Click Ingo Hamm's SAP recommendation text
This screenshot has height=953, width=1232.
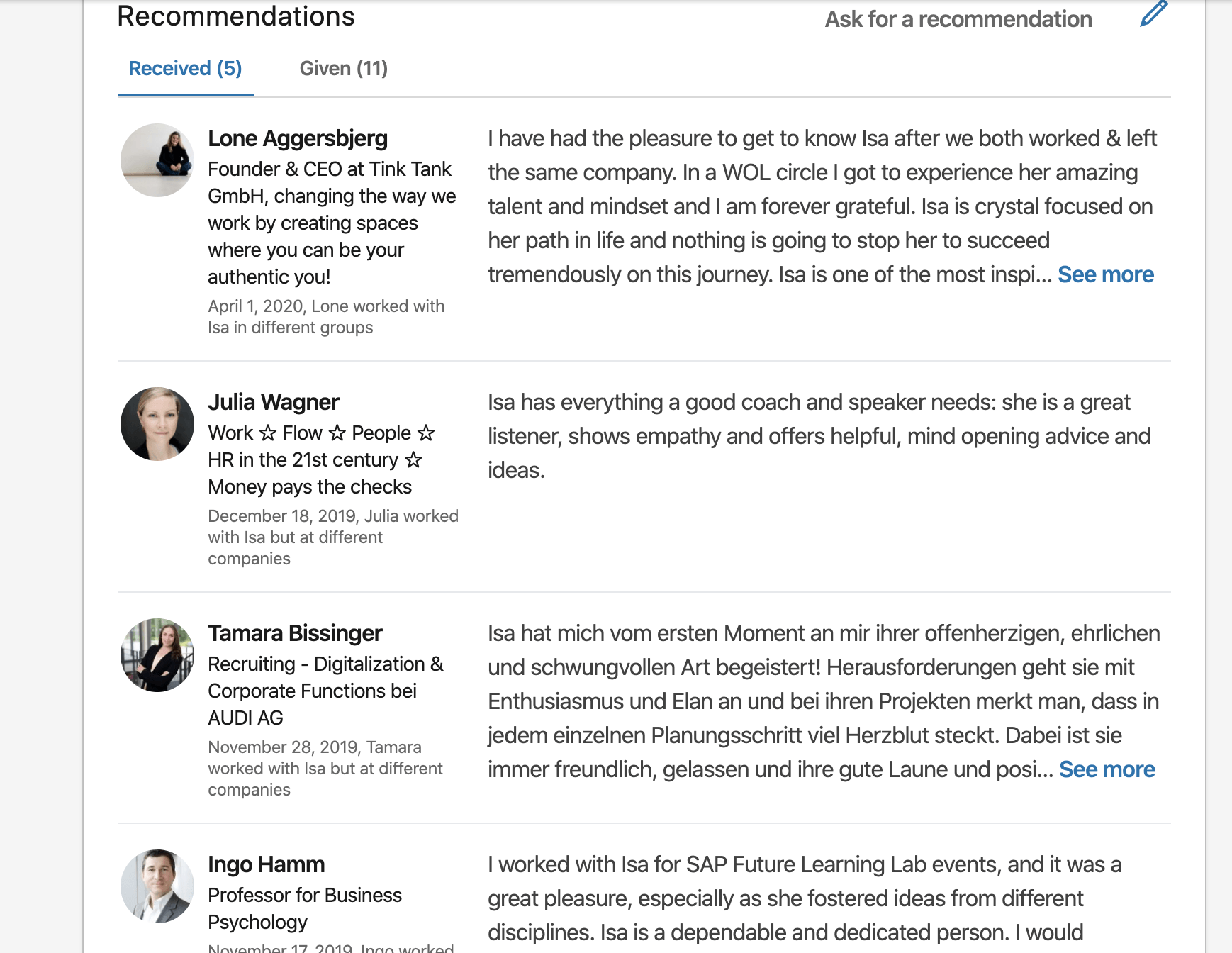805,898
